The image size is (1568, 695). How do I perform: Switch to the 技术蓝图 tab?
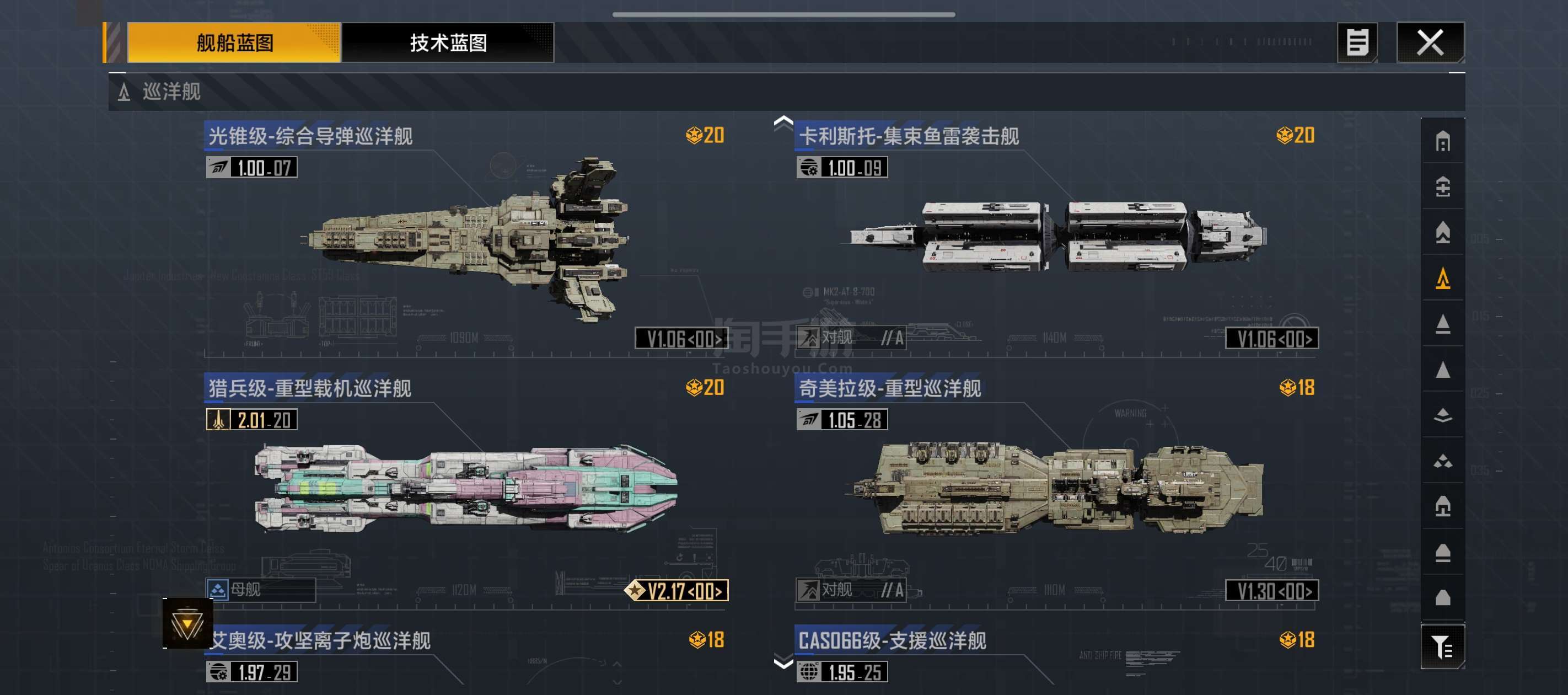pos(448,42)
